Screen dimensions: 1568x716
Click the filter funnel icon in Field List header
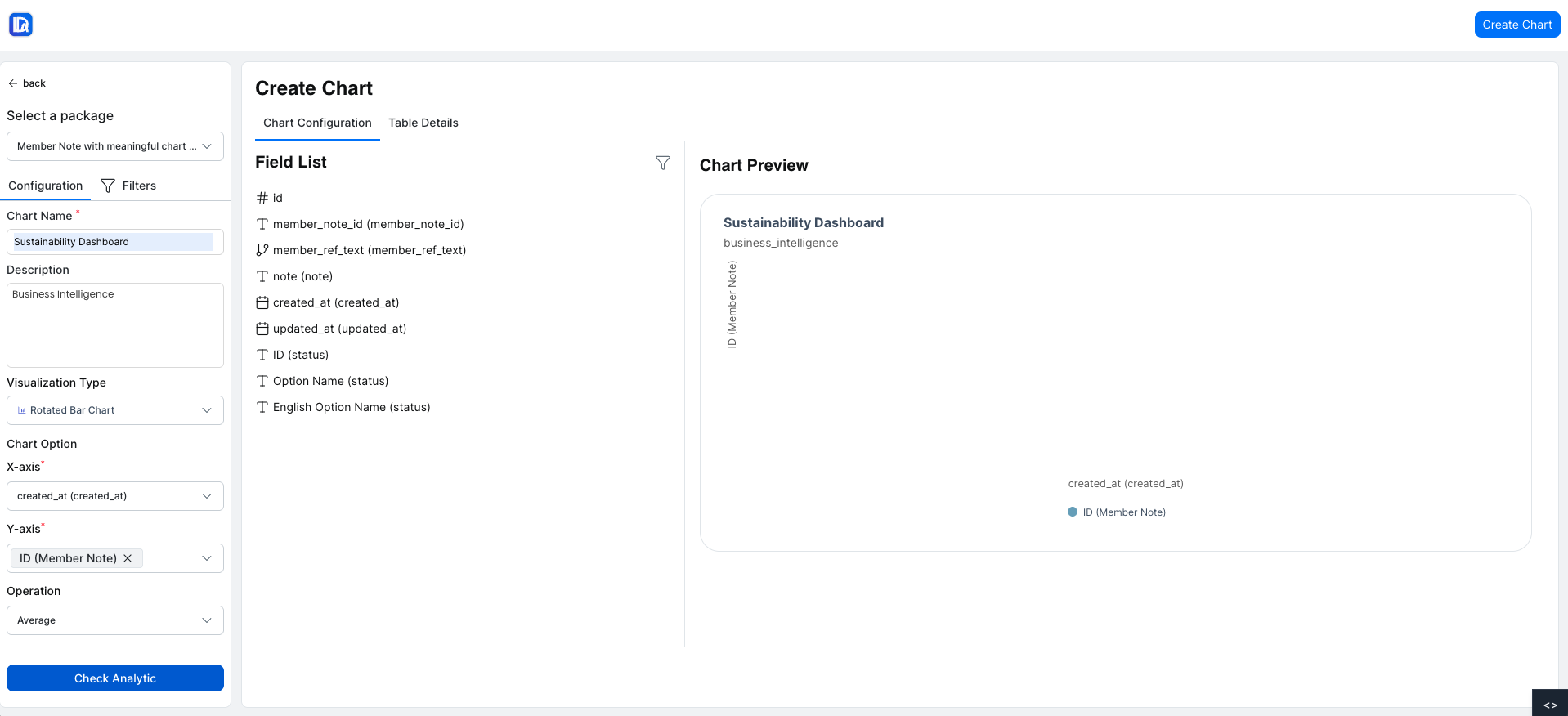(x=663, y=163)
